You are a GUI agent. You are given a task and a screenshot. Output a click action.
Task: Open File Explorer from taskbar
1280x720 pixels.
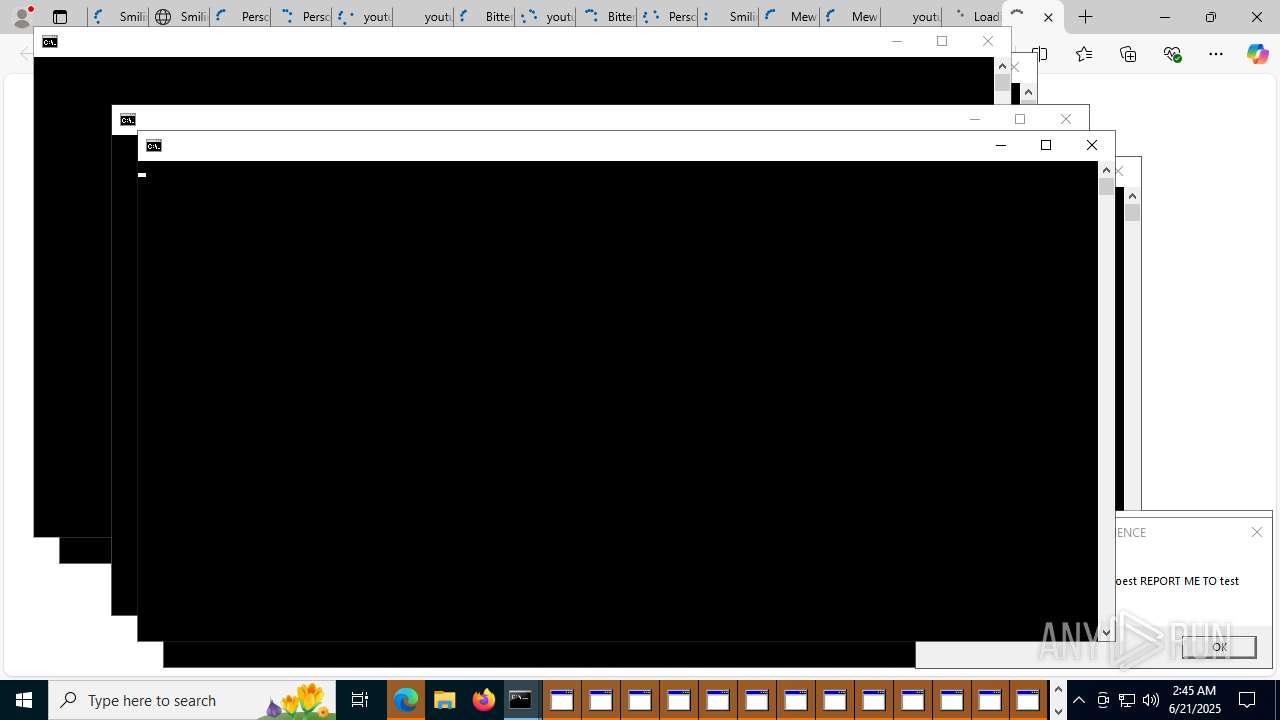(444, 700)
